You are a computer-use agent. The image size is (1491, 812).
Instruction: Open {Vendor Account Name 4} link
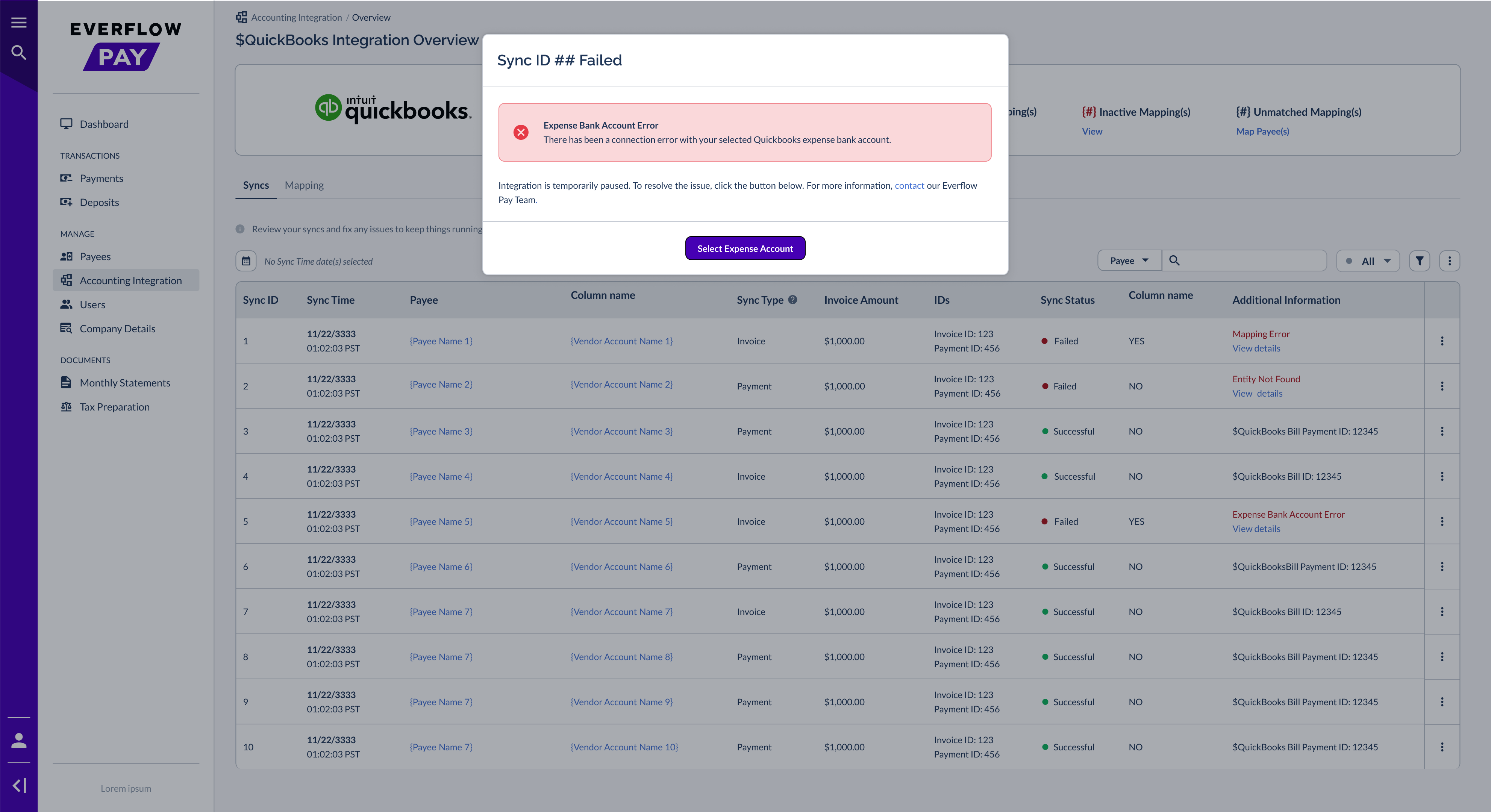pyautogui.click(x=622, y=476)
